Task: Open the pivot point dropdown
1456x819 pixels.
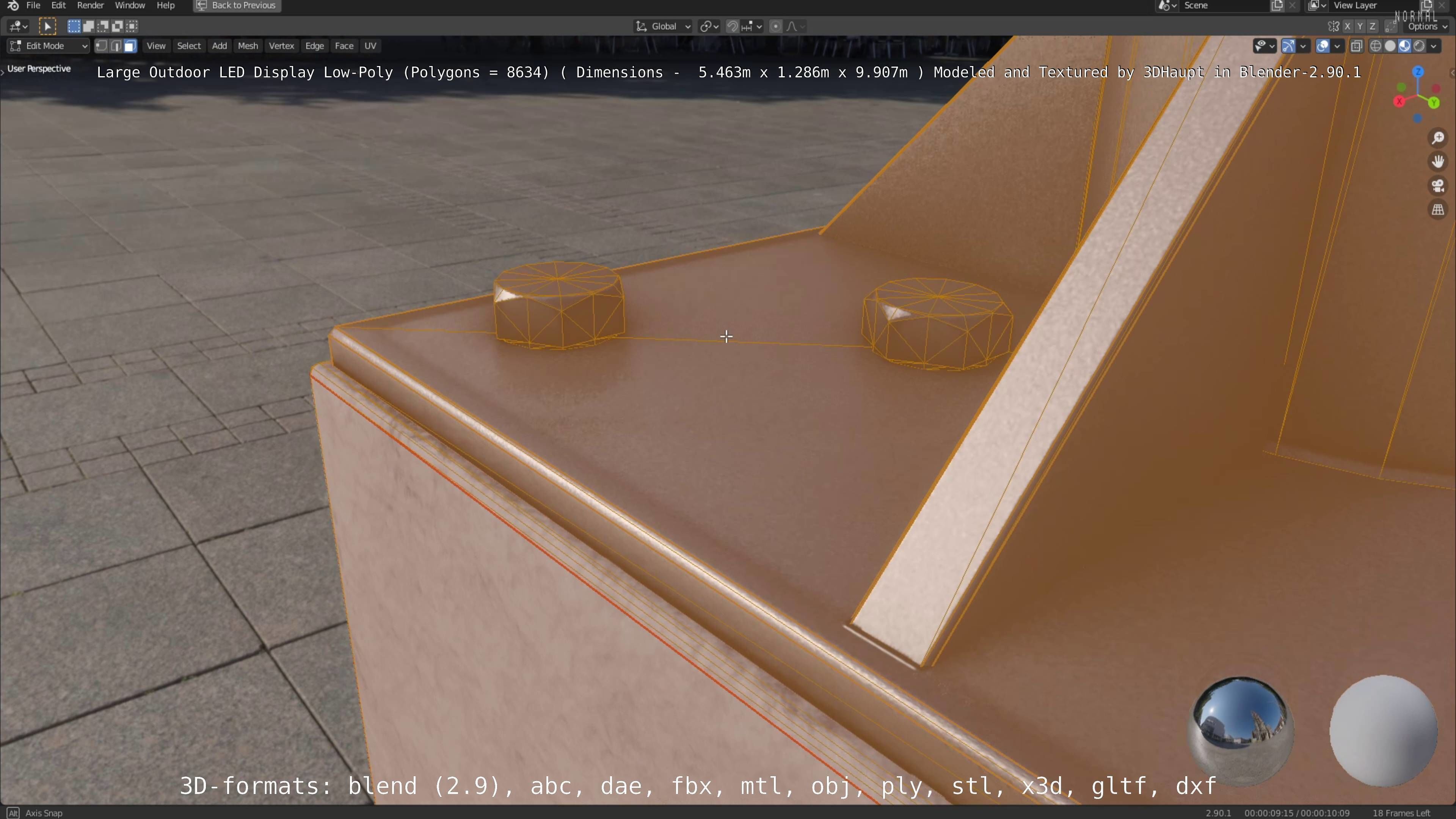Action: pos(709,27)
